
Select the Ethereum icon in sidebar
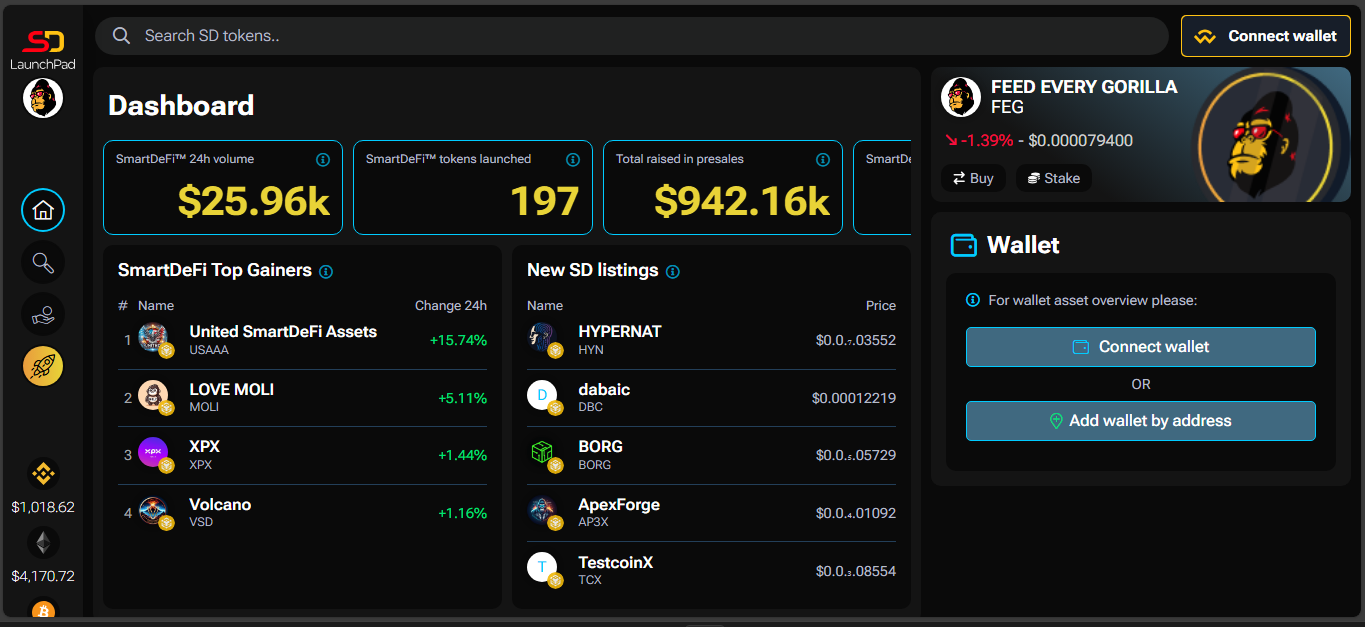43,543
